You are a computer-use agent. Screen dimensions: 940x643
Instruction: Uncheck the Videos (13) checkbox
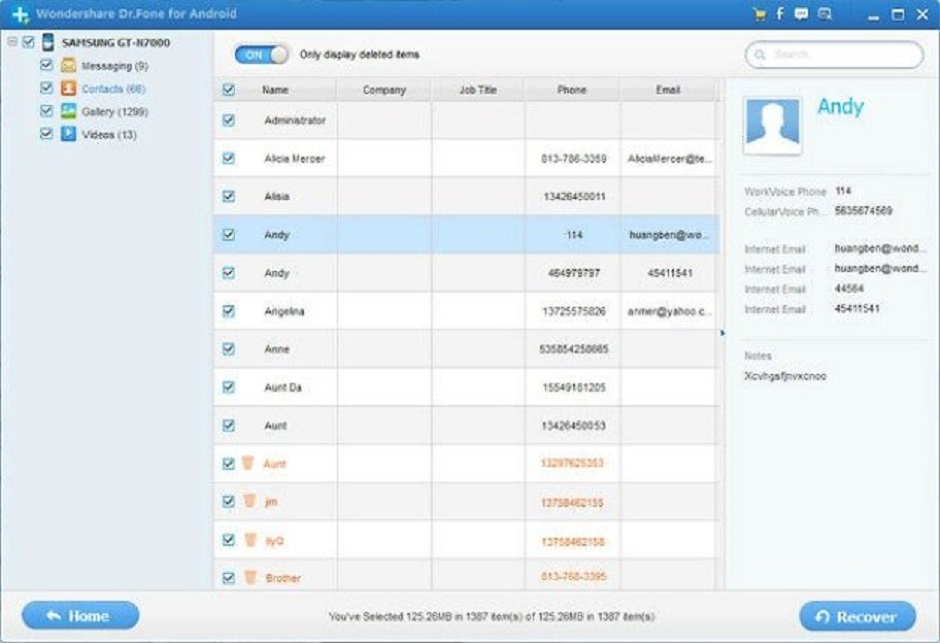(45, 132)
